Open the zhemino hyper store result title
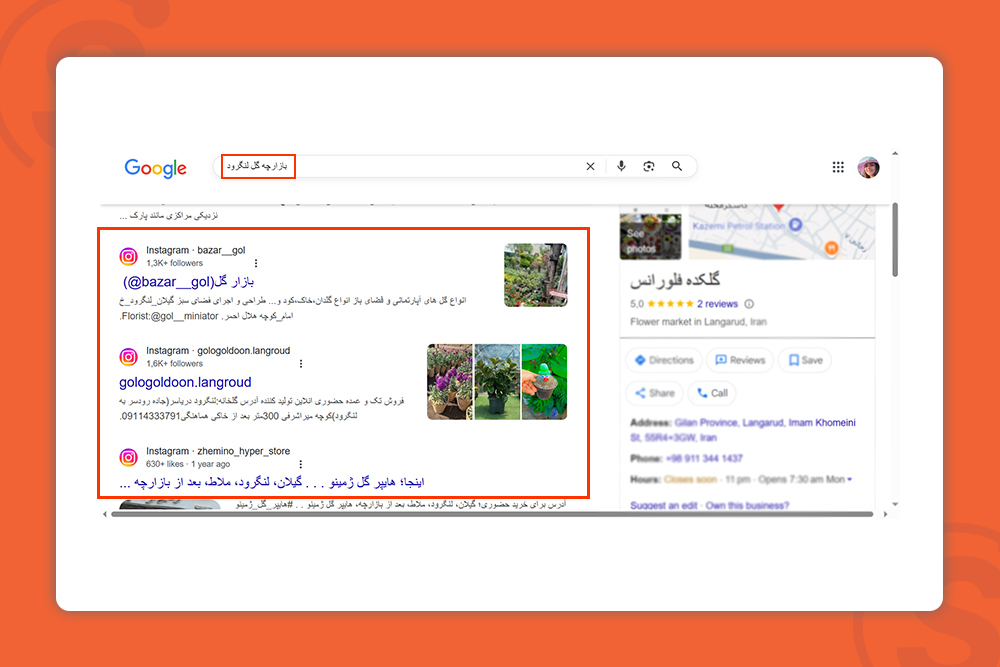This screenshot has height=667, width=1000. coord(272,482)
